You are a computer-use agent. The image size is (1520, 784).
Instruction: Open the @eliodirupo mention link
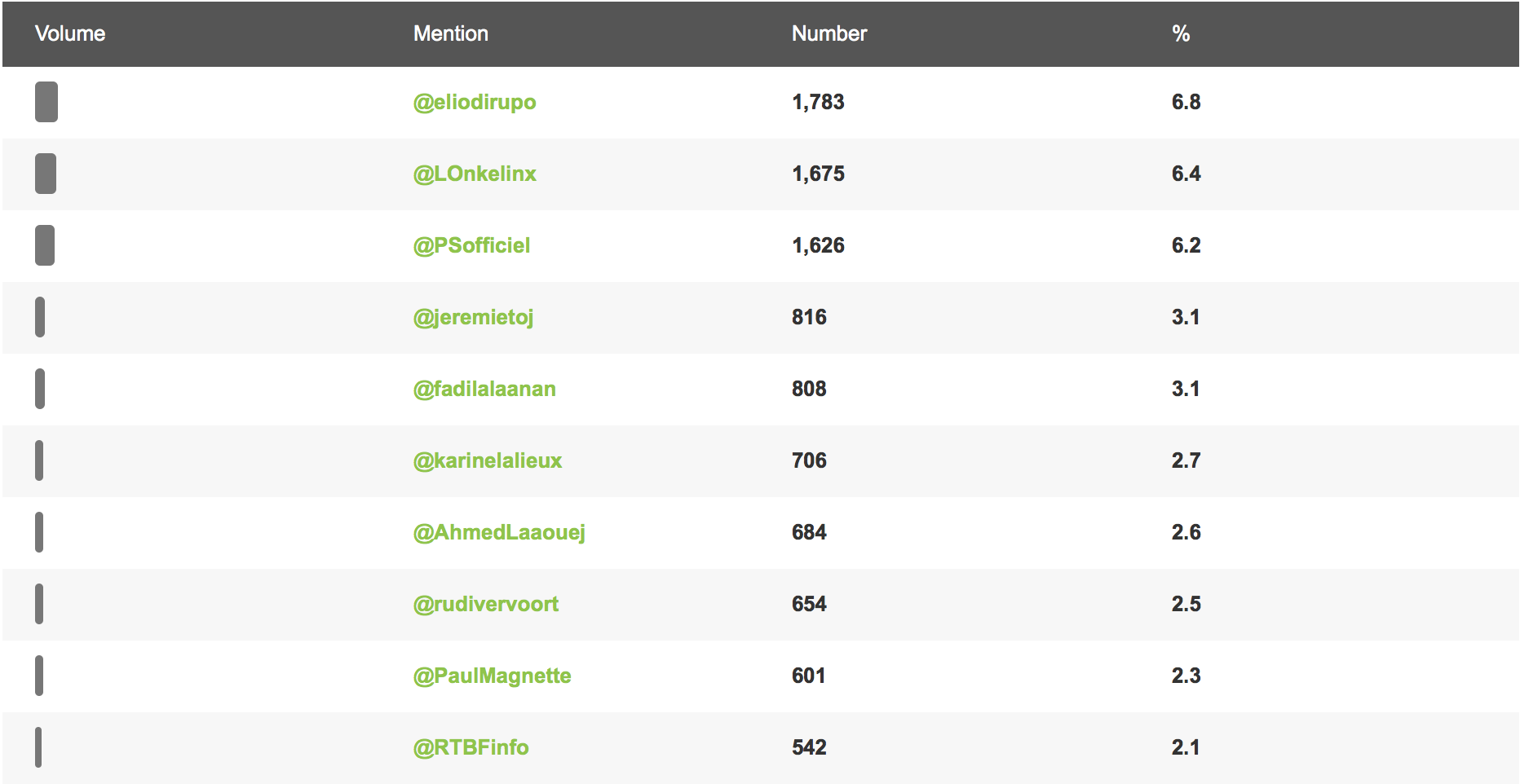click(475, 102)
